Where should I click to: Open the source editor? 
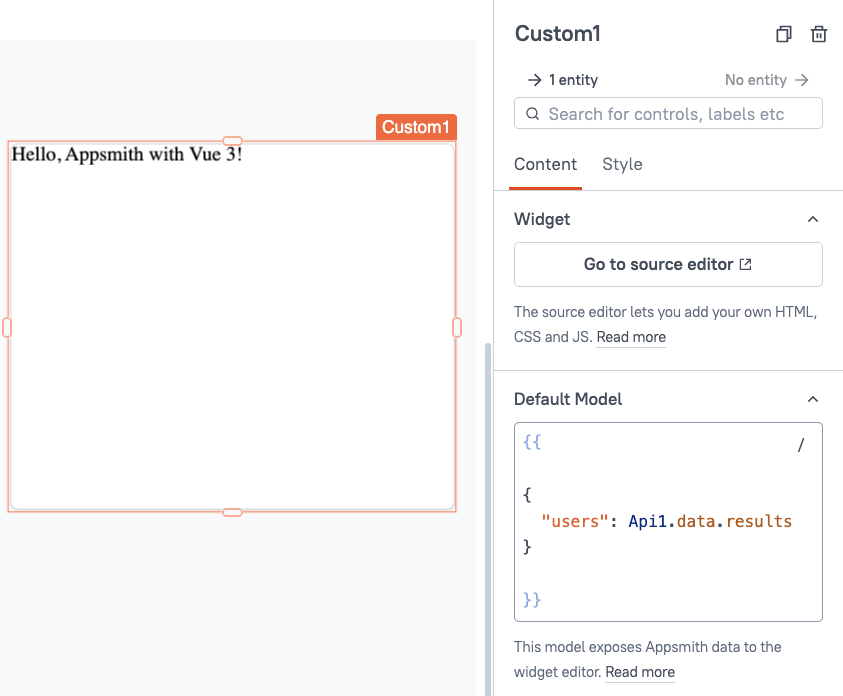point(668,264)
